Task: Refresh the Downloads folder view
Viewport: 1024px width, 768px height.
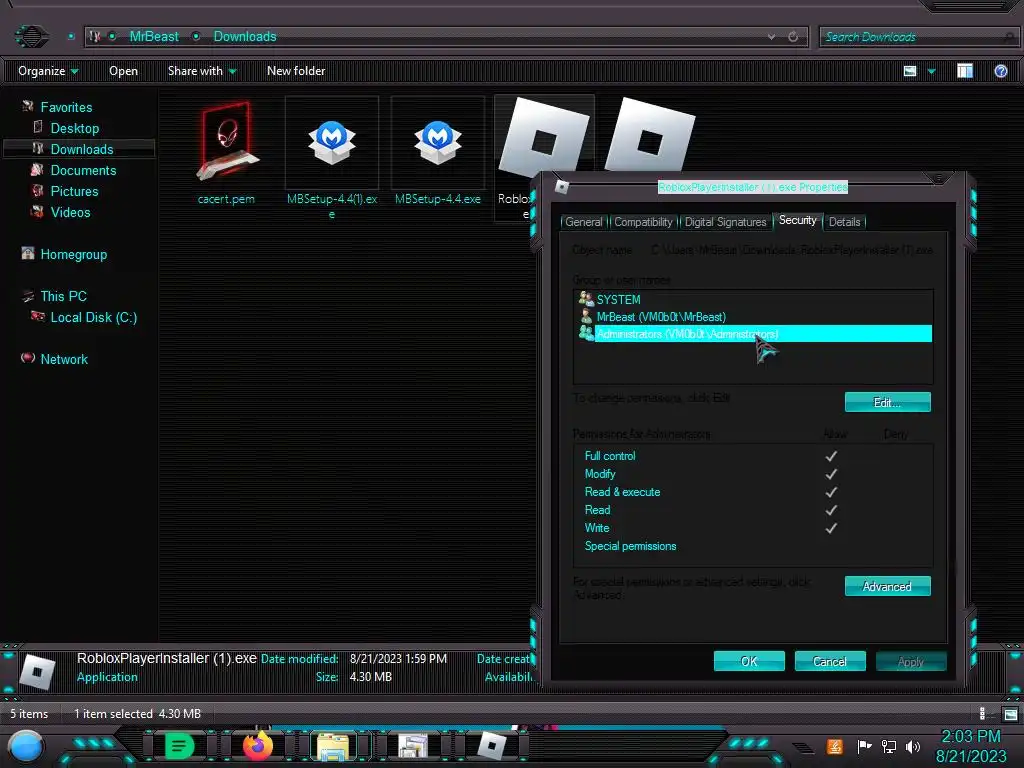Action: (x=793, y=37)
